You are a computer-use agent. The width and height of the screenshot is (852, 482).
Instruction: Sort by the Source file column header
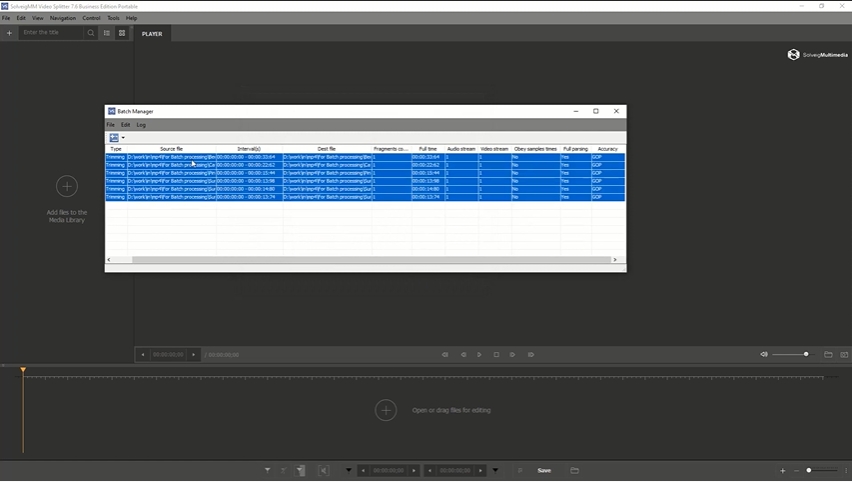[171, 149]
